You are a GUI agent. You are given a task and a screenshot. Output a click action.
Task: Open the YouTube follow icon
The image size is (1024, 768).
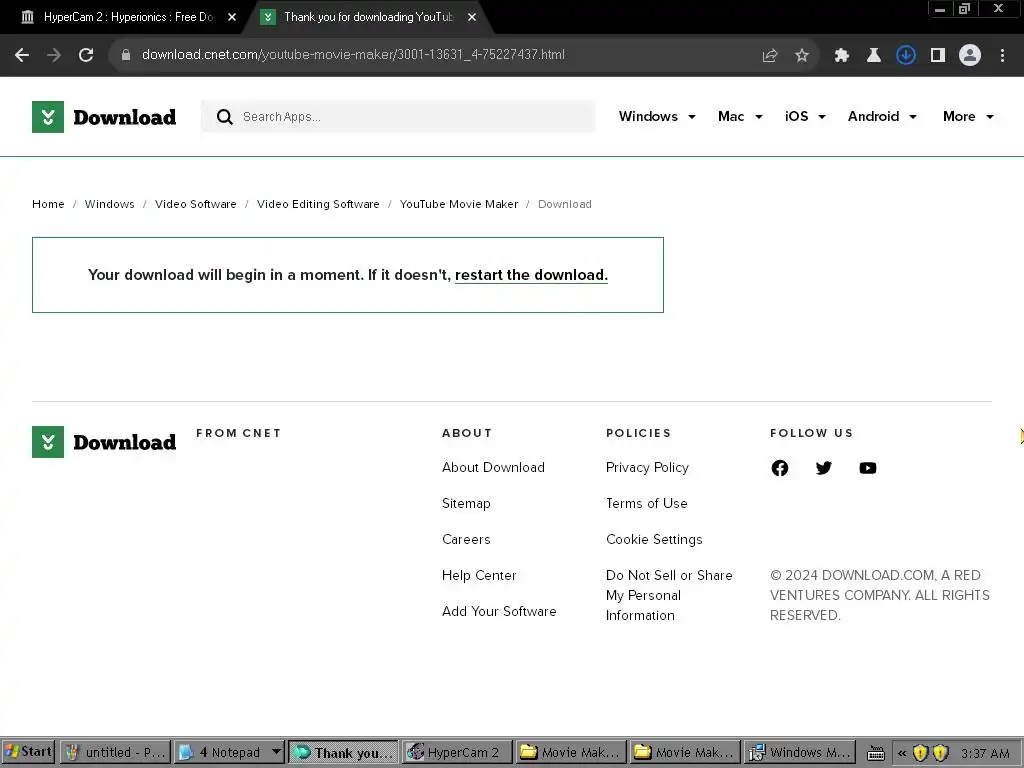click(x=868, y=468)
